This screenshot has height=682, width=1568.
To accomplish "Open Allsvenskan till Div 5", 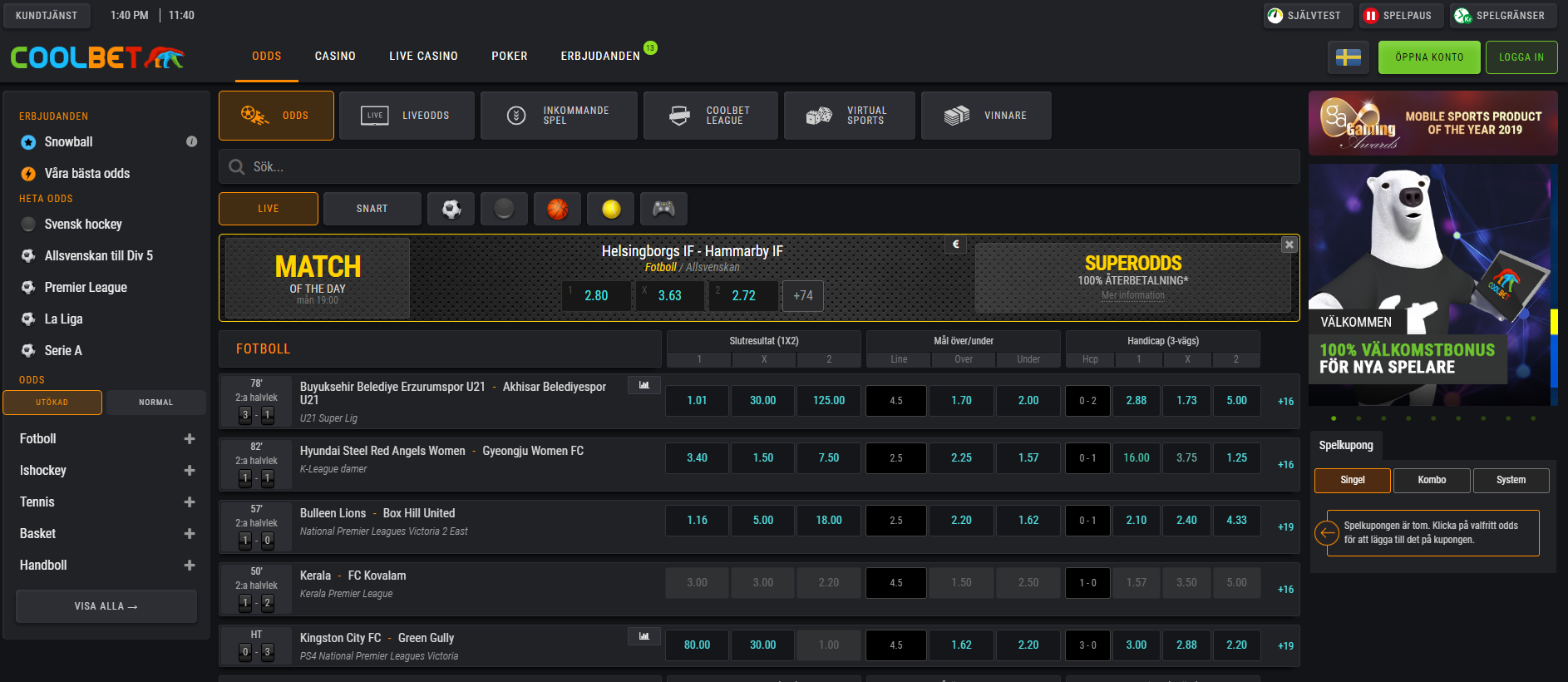I will (x=99, y=255).
